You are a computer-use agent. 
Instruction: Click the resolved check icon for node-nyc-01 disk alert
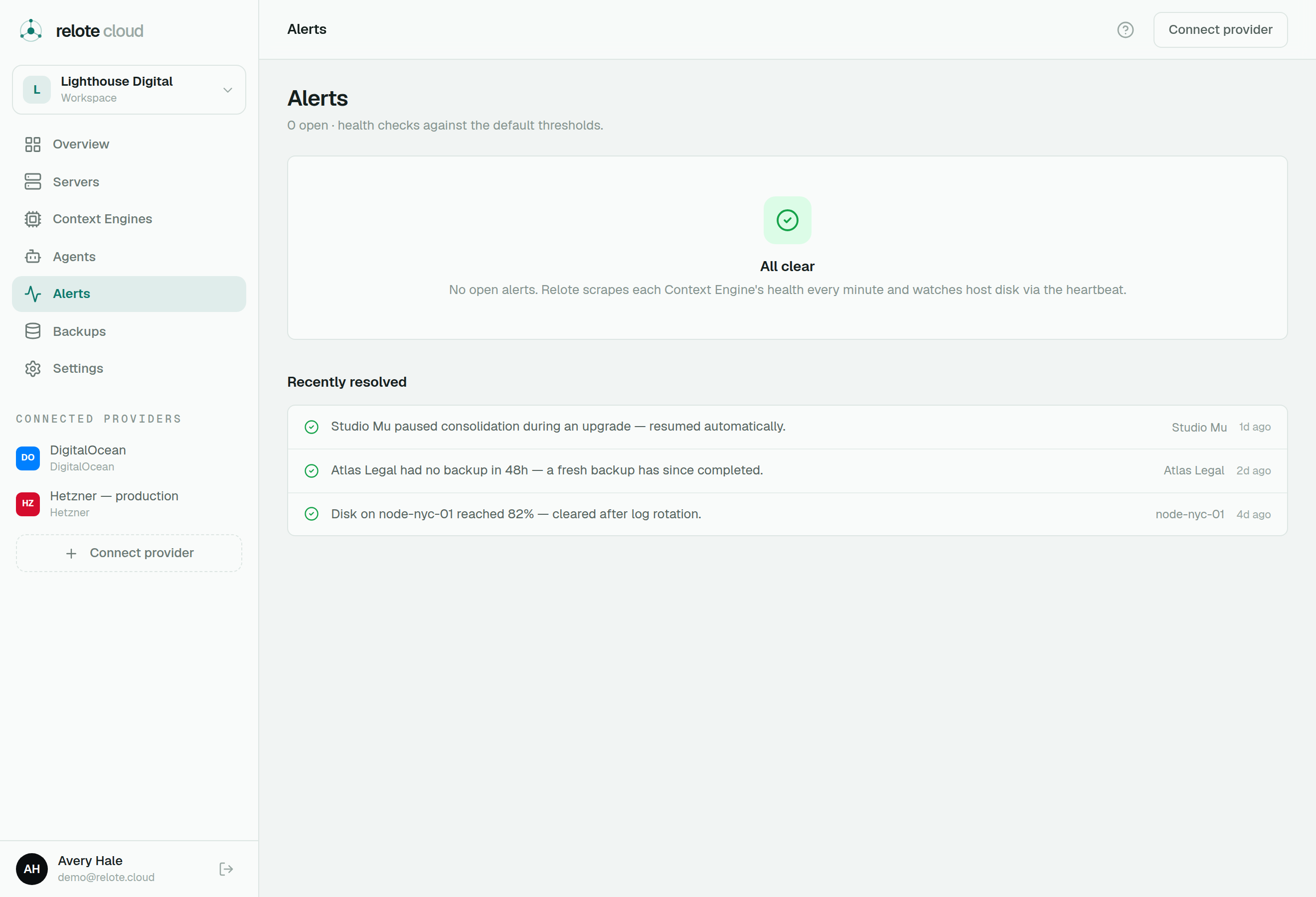click(312, 514)
